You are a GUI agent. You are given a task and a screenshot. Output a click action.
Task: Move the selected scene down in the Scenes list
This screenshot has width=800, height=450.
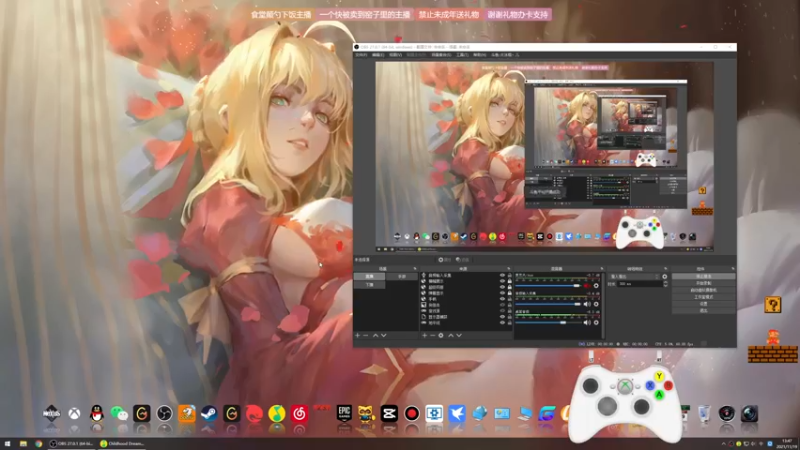[x=383, y=335]
